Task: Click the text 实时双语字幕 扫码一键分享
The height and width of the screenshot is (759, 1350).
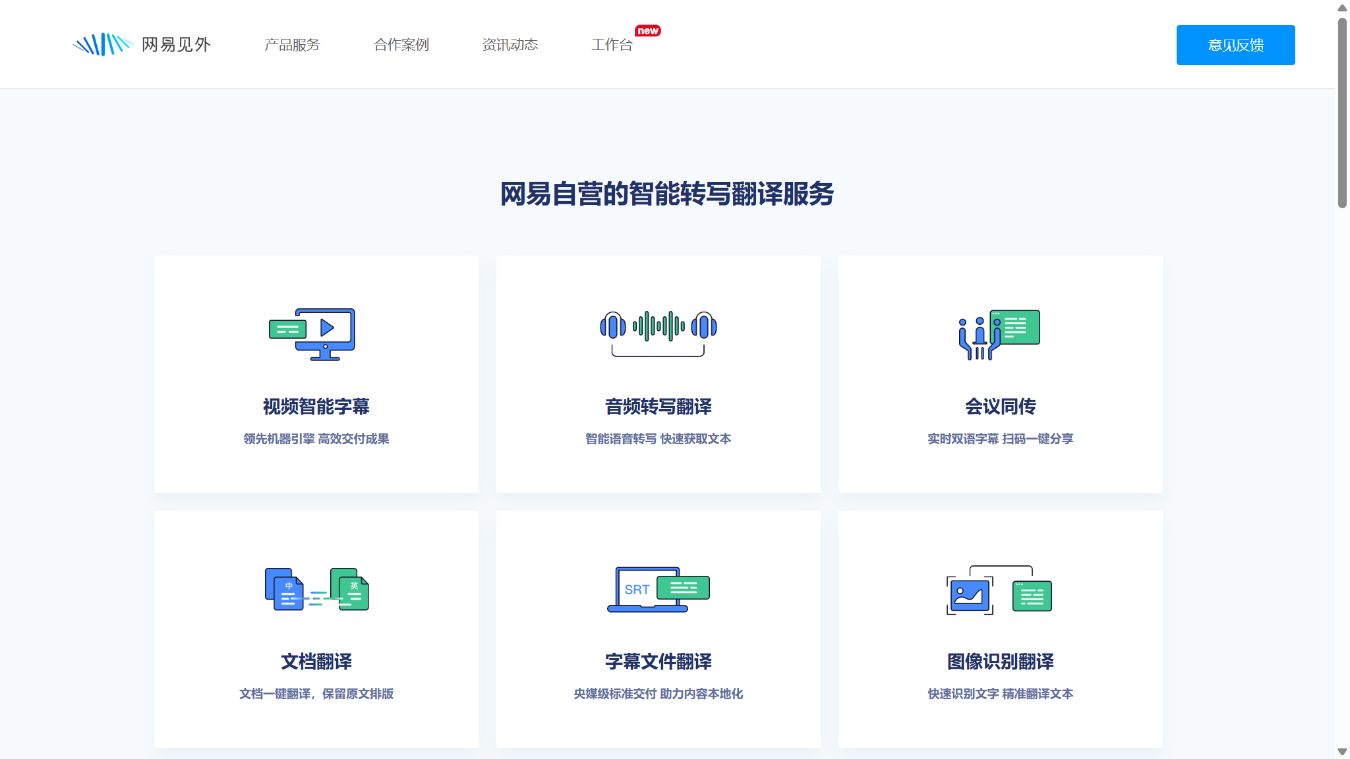Action: pyautogui.click(x=1000, y=439)
